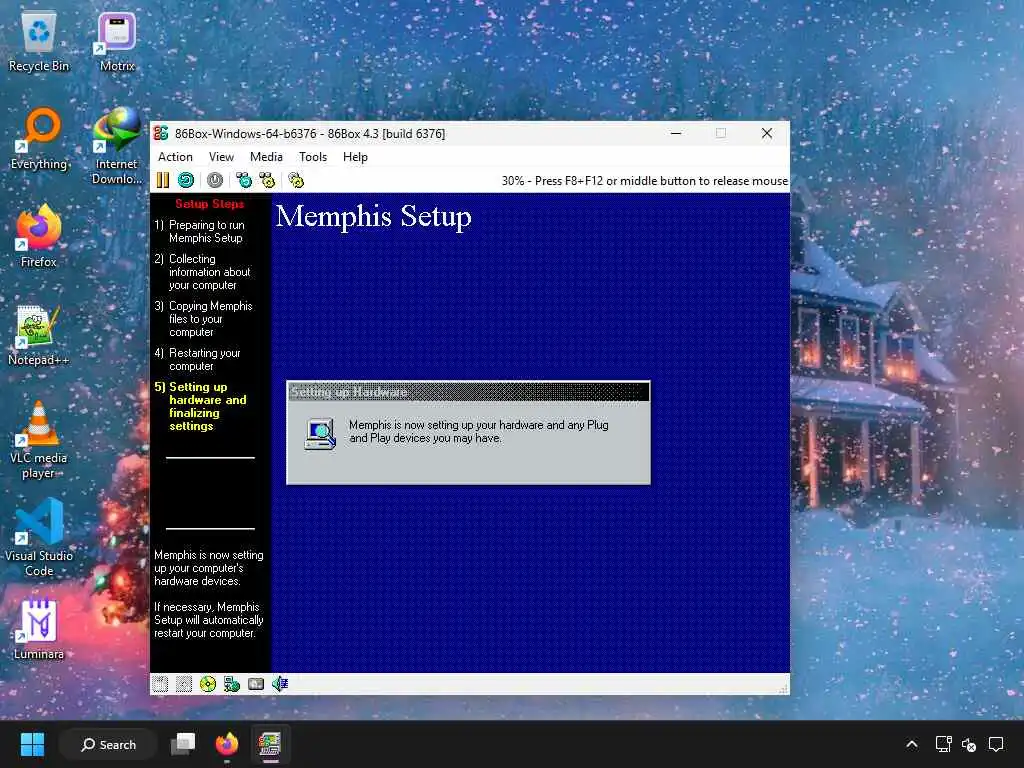Click step '2) Collecting information about your computer'
Image resolution: width=1024 pixels, height=768 pixels.
(202, 272)
